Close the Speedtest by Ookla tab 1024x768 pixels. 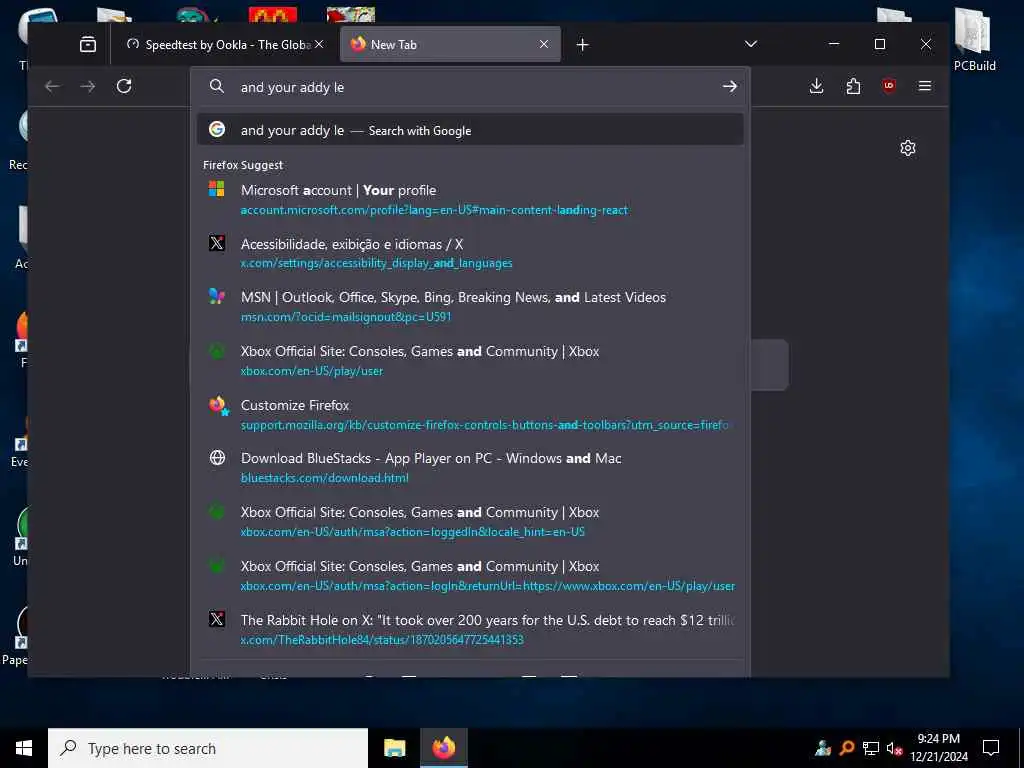point(319,44)
